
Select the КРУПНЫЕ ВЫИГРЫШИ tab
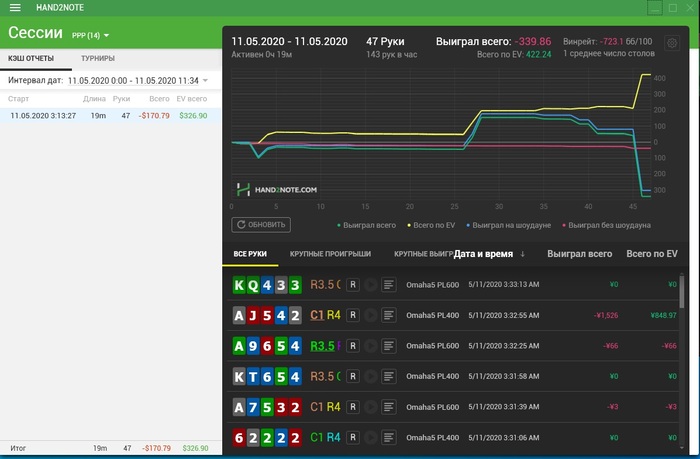click(x=423, y=254)
